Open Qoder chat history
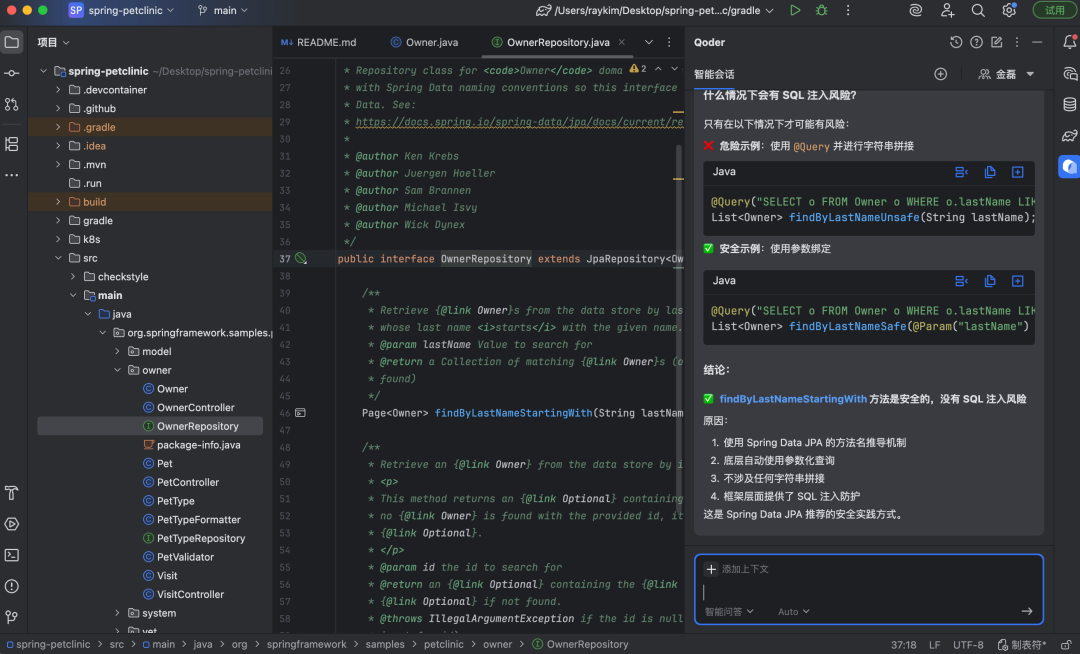Screen dimensions: 1080x654 [956, 42]
